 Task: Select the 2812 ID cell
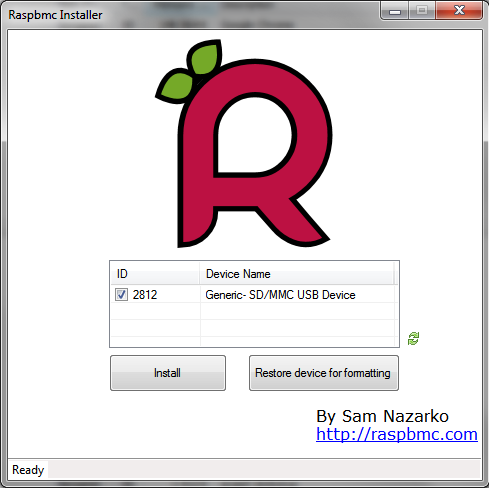pyautogui.click(x=145, y=295)
